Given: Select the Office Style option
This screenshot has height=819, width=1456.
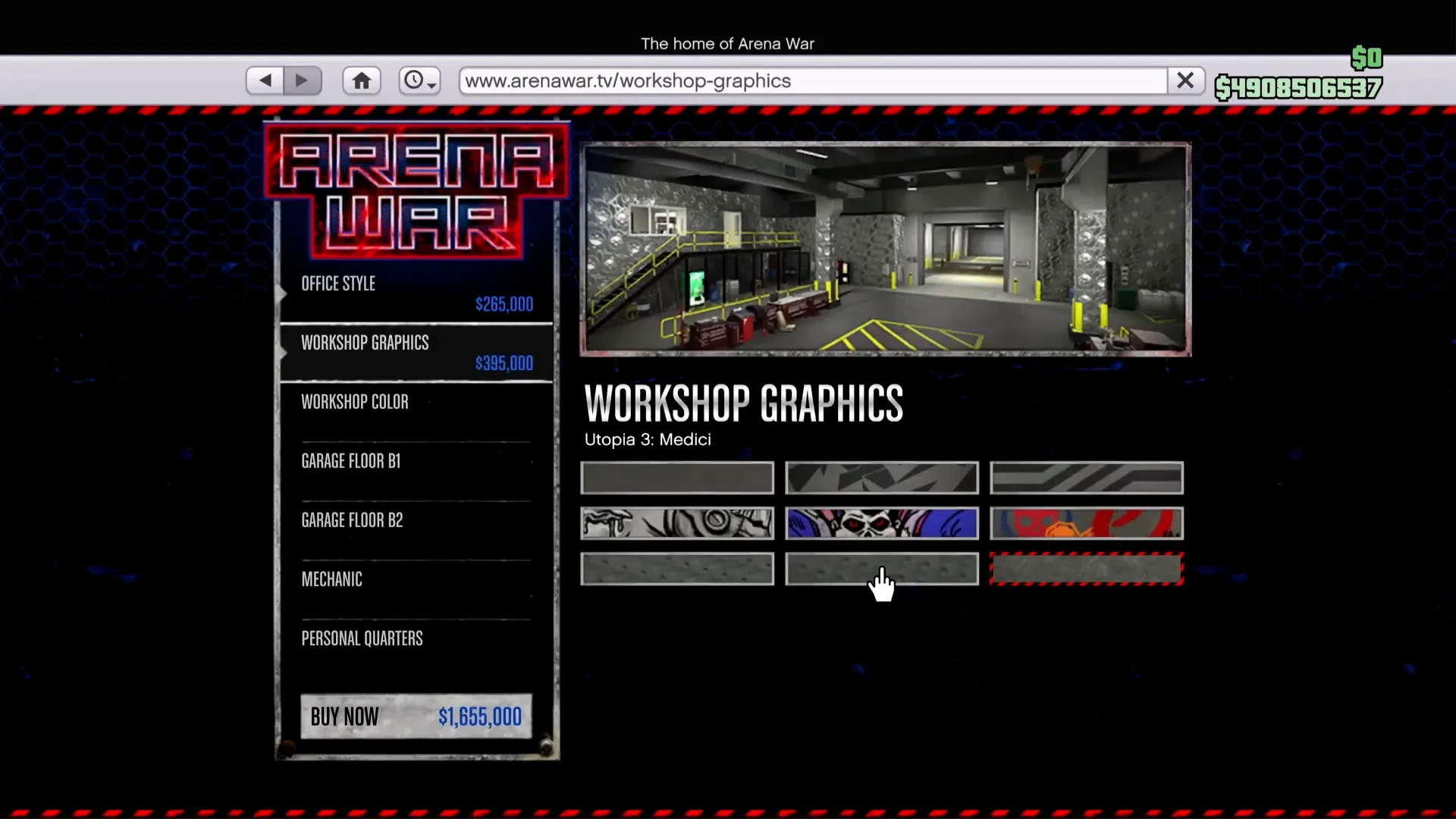Looking at the screenshot, I should (x=338, y=284).
